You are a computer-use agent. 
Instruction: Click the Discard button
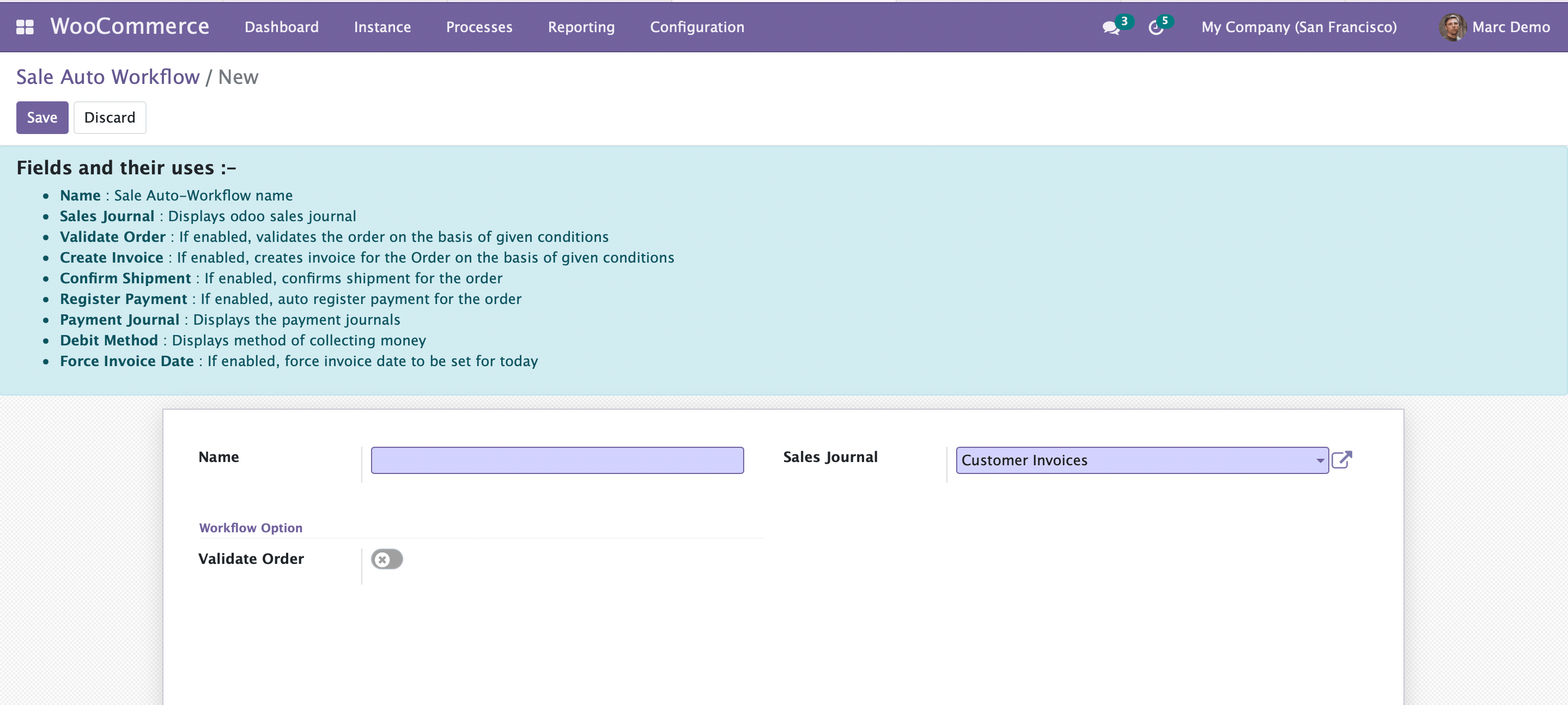tap(110, 118)
